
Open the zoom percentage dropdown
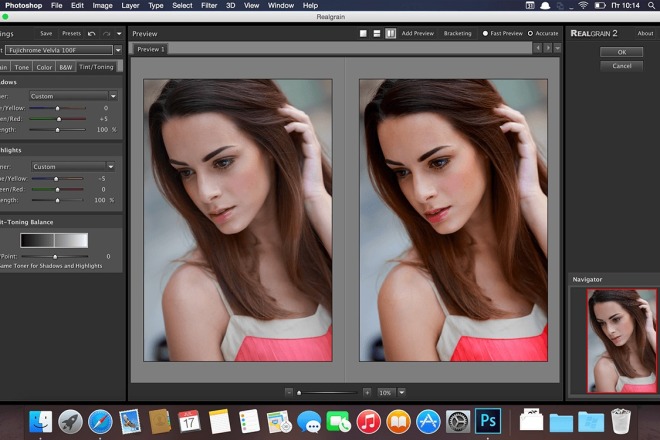coord(401,392)
